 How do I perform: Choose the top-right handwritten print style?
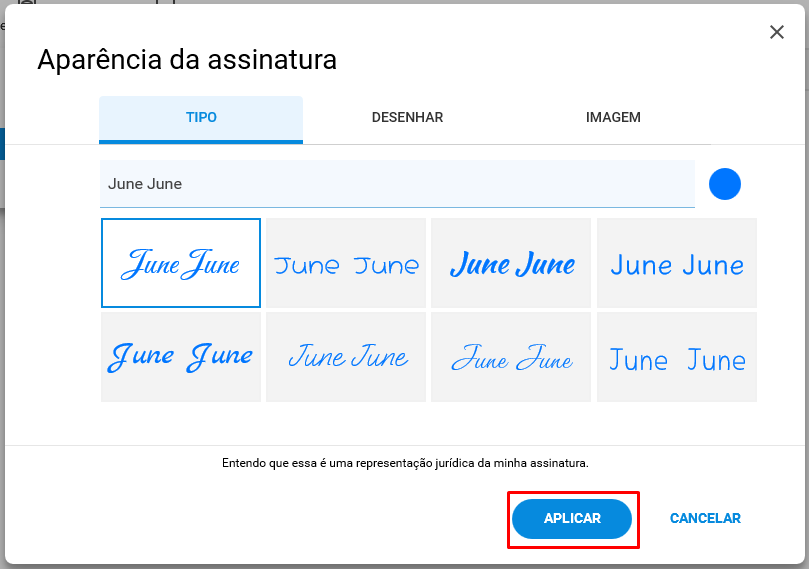pyautogui.click(x=677, y=263)
